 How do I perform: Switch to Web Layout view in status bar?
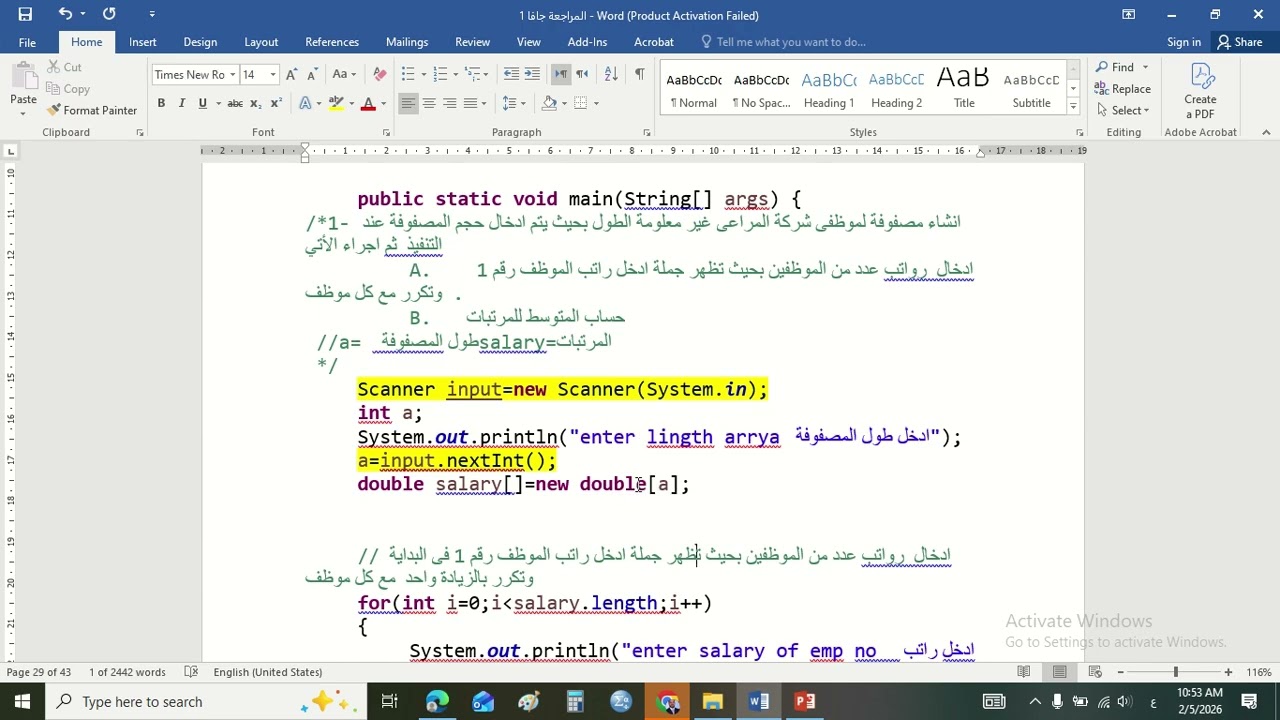click(1095, 672)
